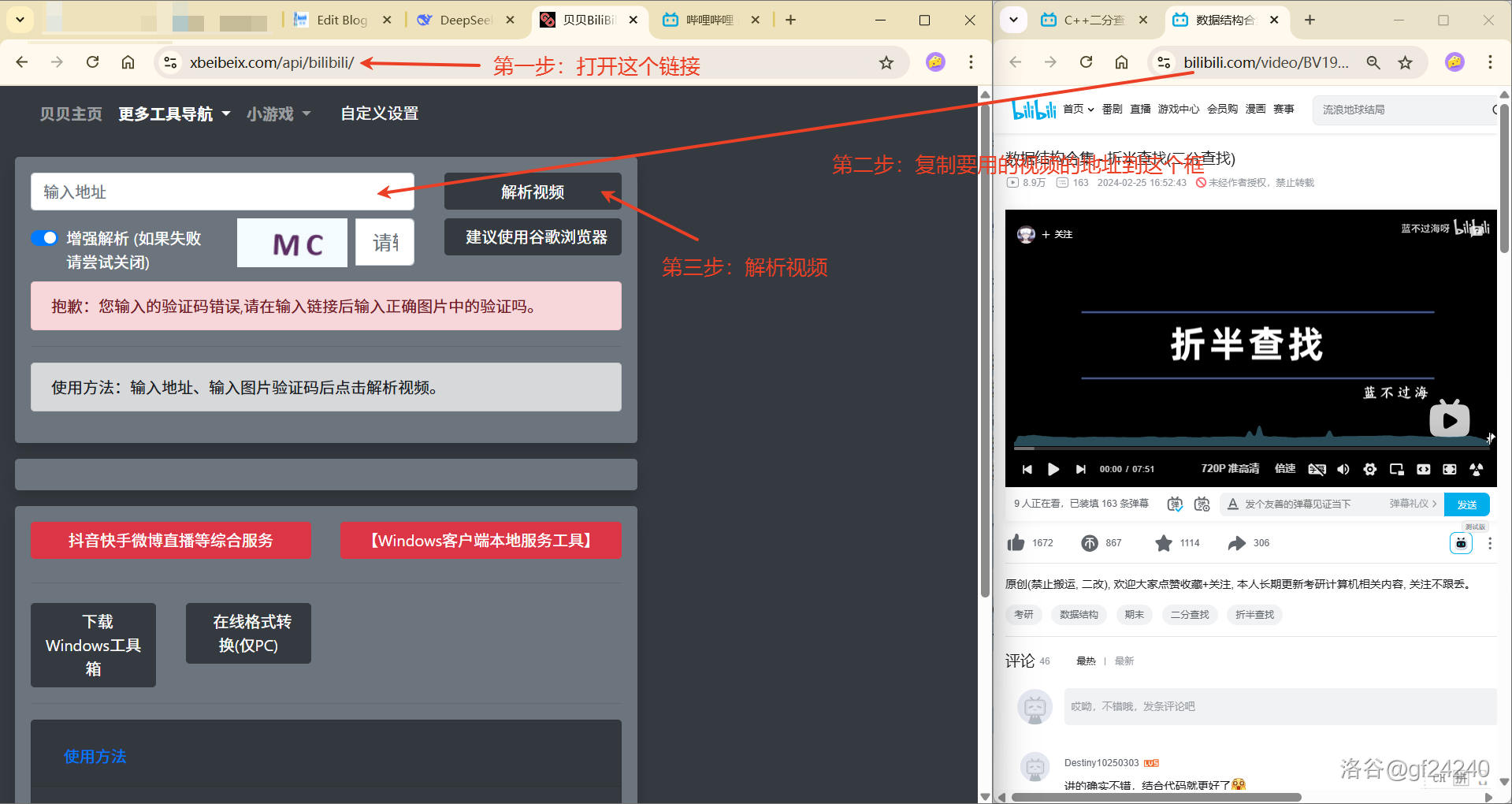This screenshot has width=1512, height=804.
Task: Choose 720P 准高清 quality option
Action: pyautogui.click(x=1230, y=468)
